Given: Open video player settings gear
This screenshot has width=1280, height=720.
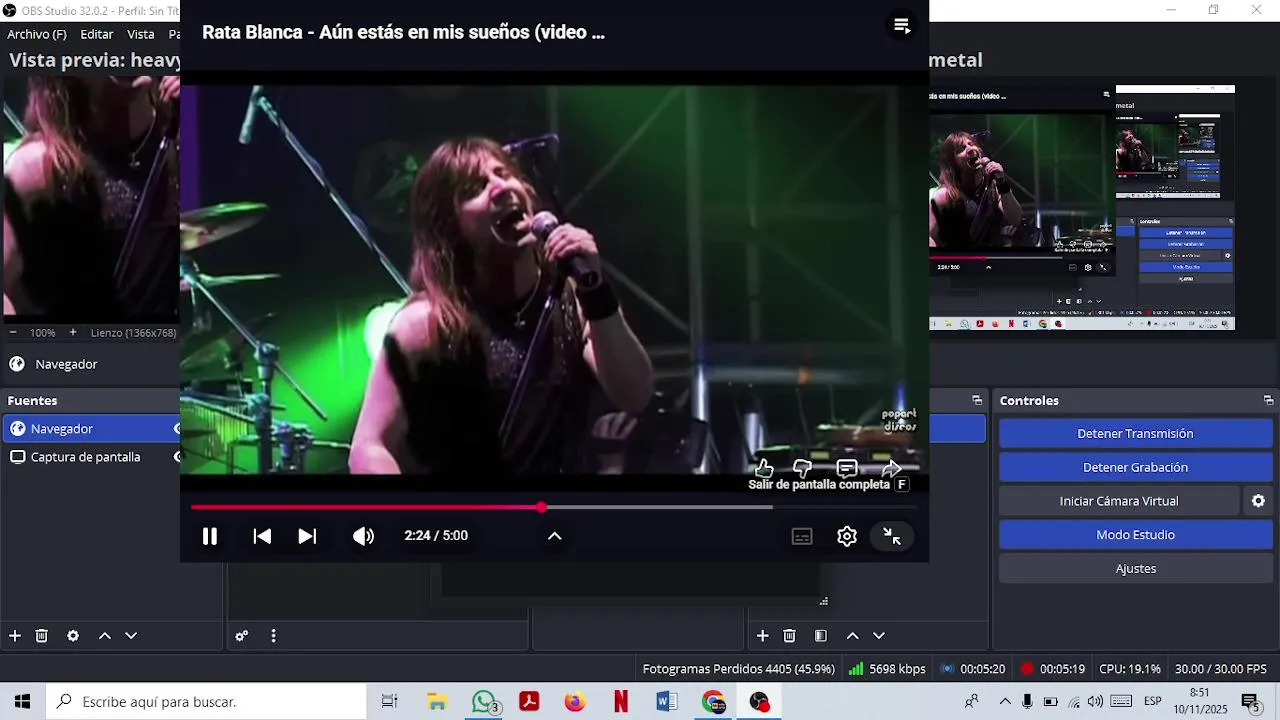Looking at the screenshot, I should click(x=847, y=536).
